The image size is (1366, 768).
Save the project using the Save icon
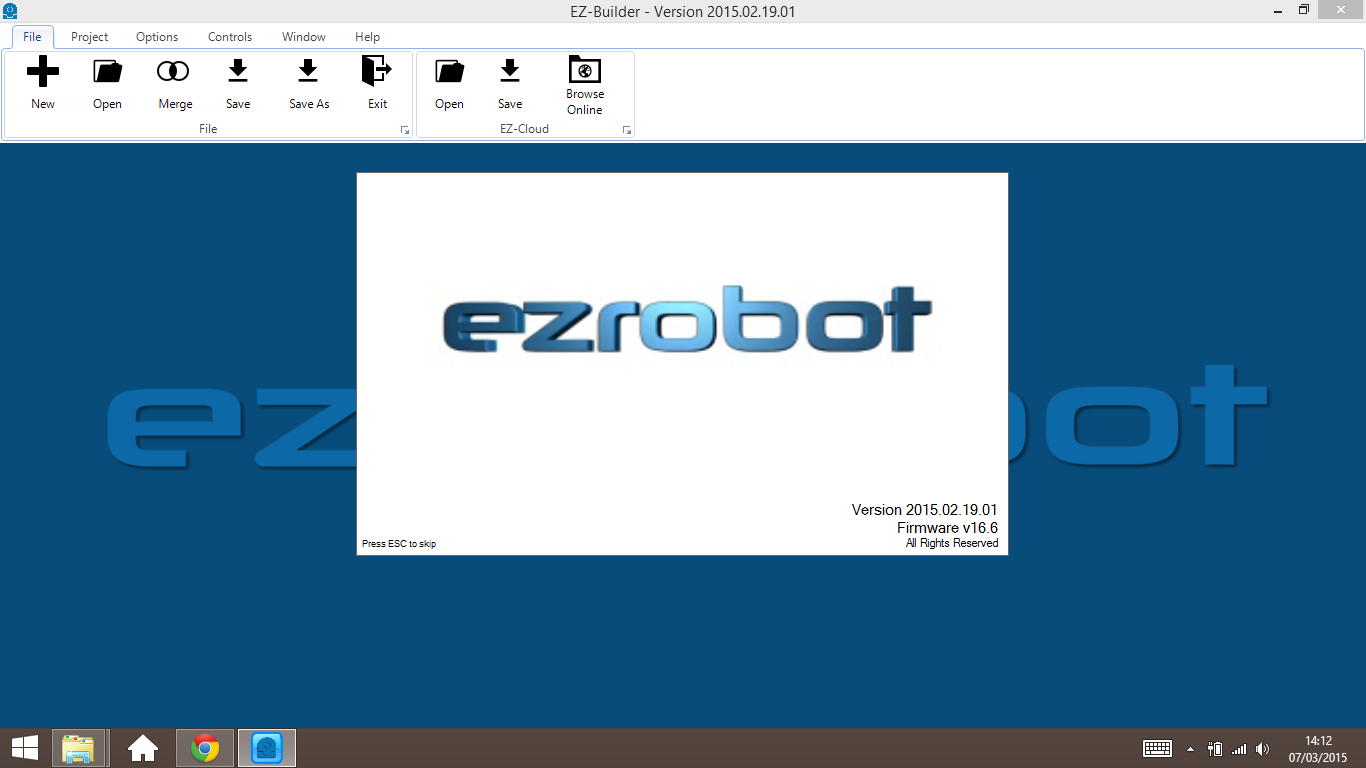[x=238, y=80]
